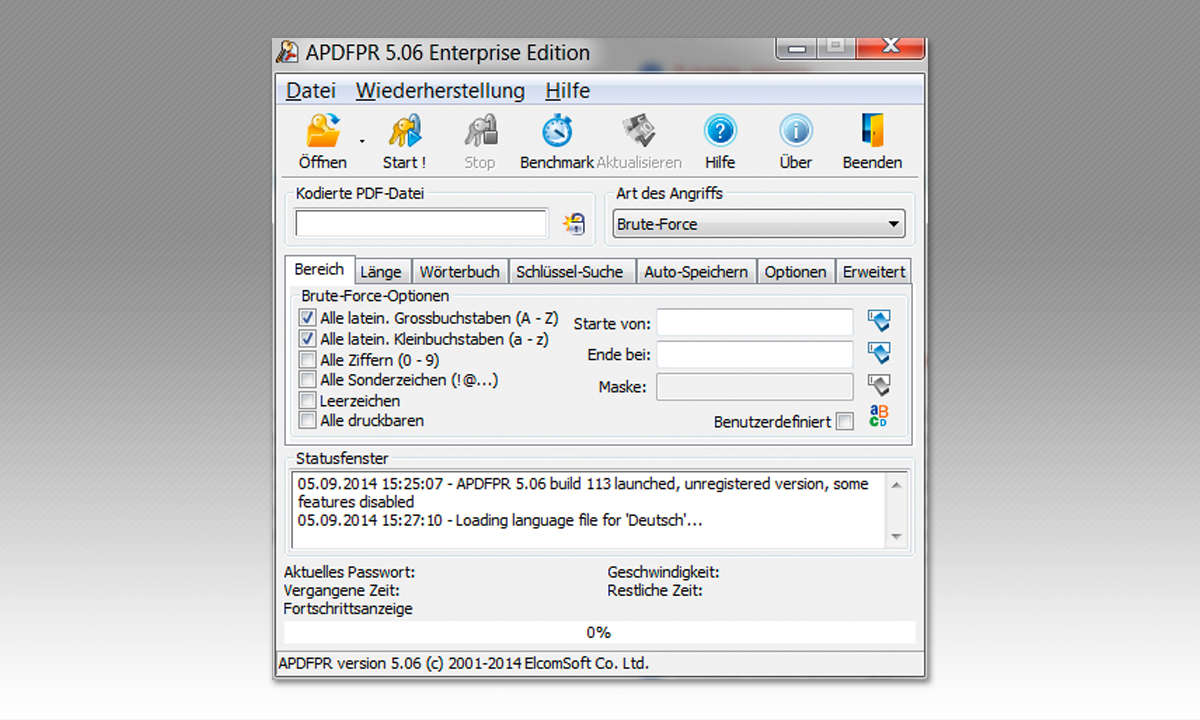Click the icon next to the Ende bei field
Viewport: 1200px width, 720px height.
[879, 354]
